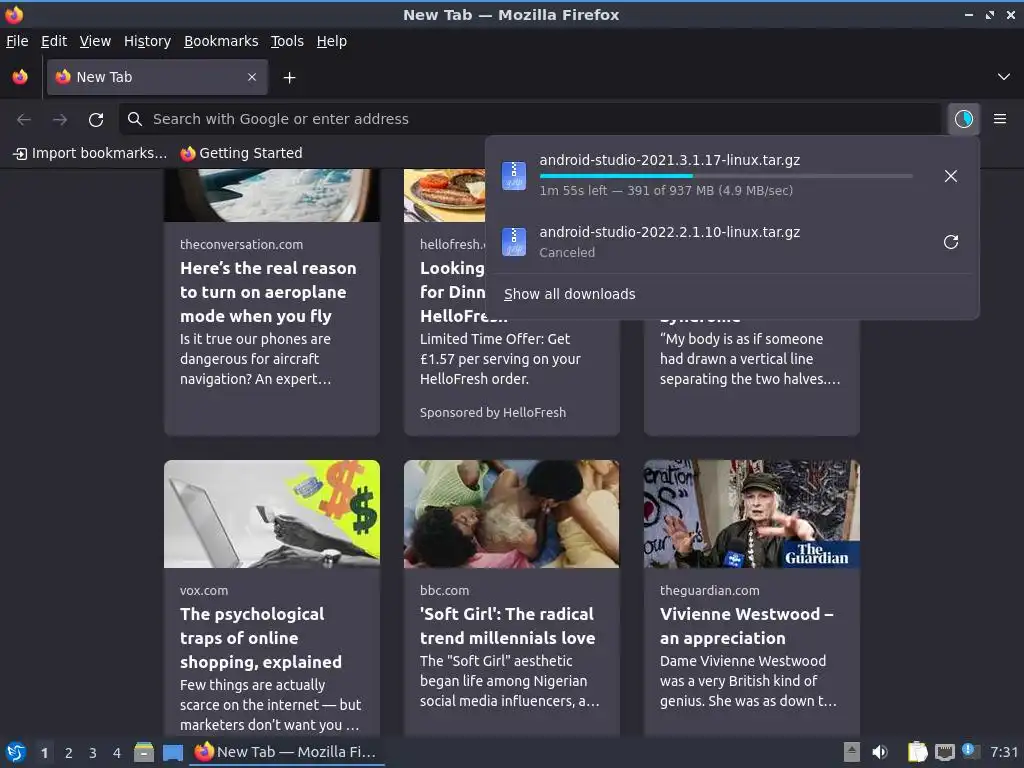Click the bbc.com article image
Image resolution: width=1024 pixels, height=768 pixels.
(511, 514)
